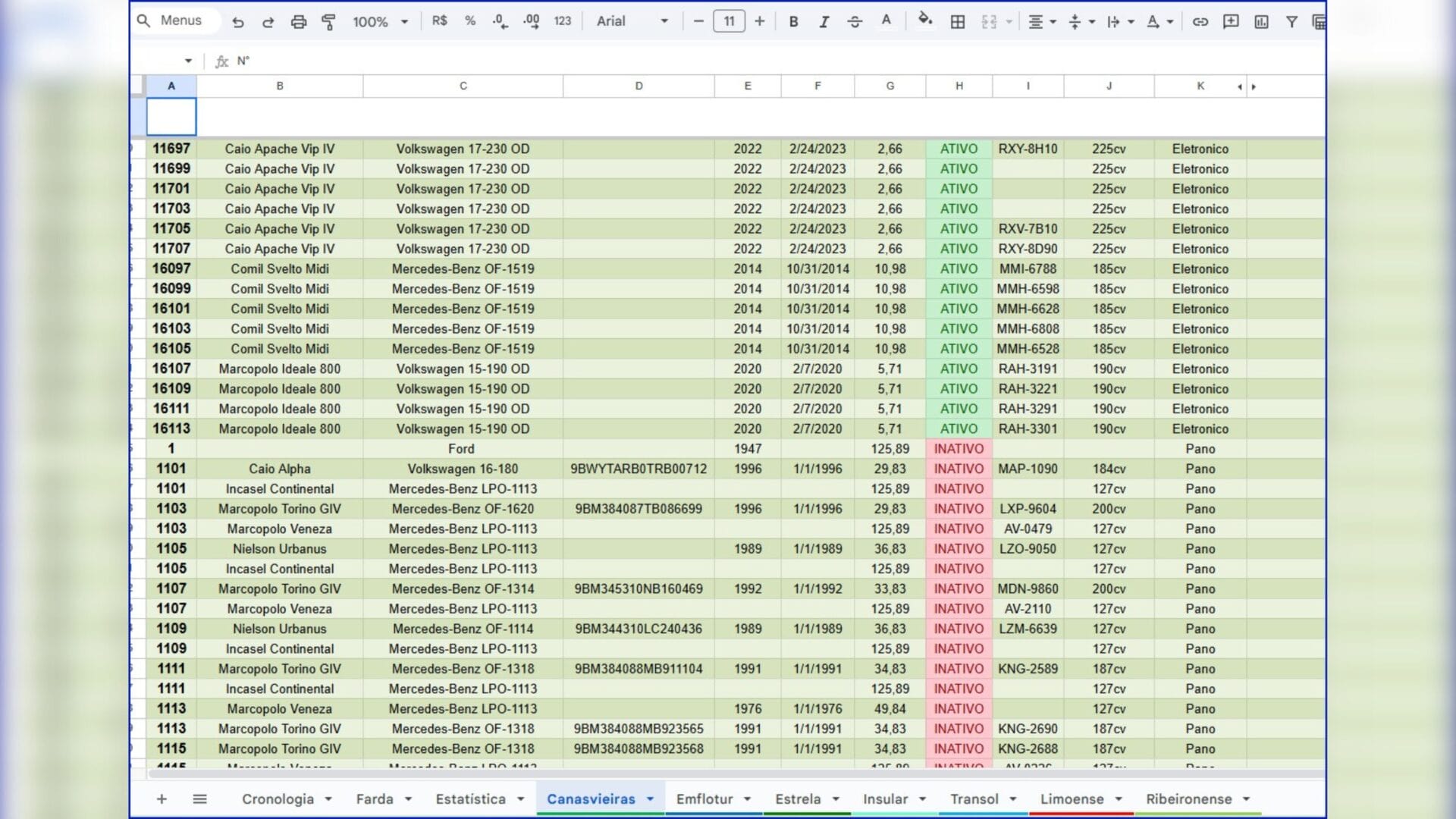This screenshot has height=819, width=1456.
Task: Toggle bold formatting
Action: pyautogui.click(x=793, y=22)
